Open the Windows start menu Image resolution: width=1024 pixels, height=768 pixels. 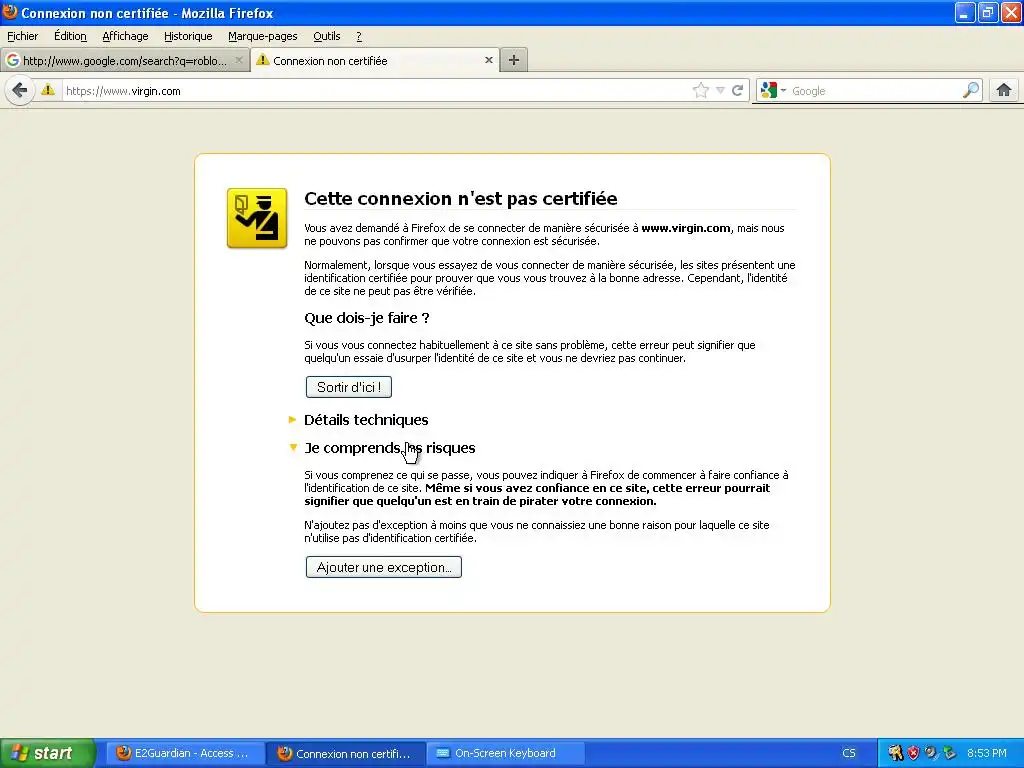47,753
